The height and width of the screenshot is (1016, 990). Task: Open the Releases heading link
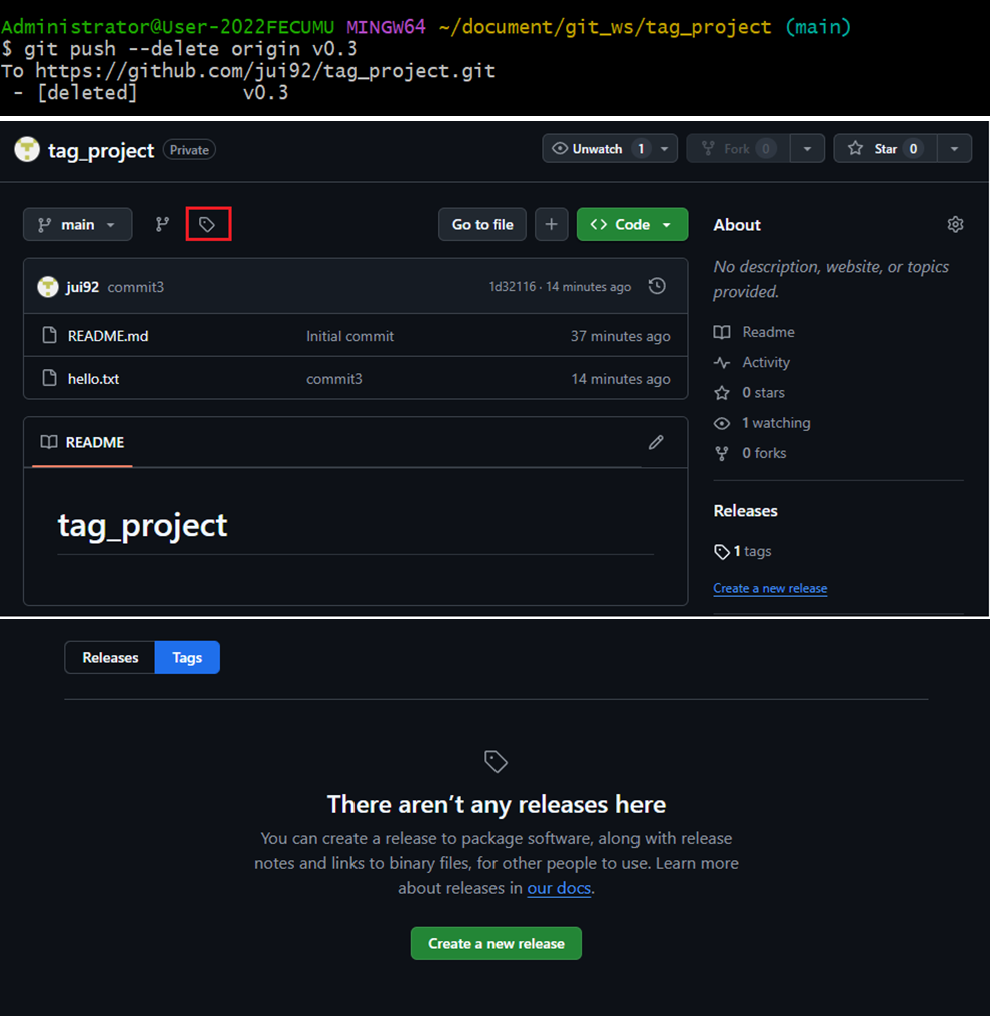pyautogui.click(x=745, y=511)
